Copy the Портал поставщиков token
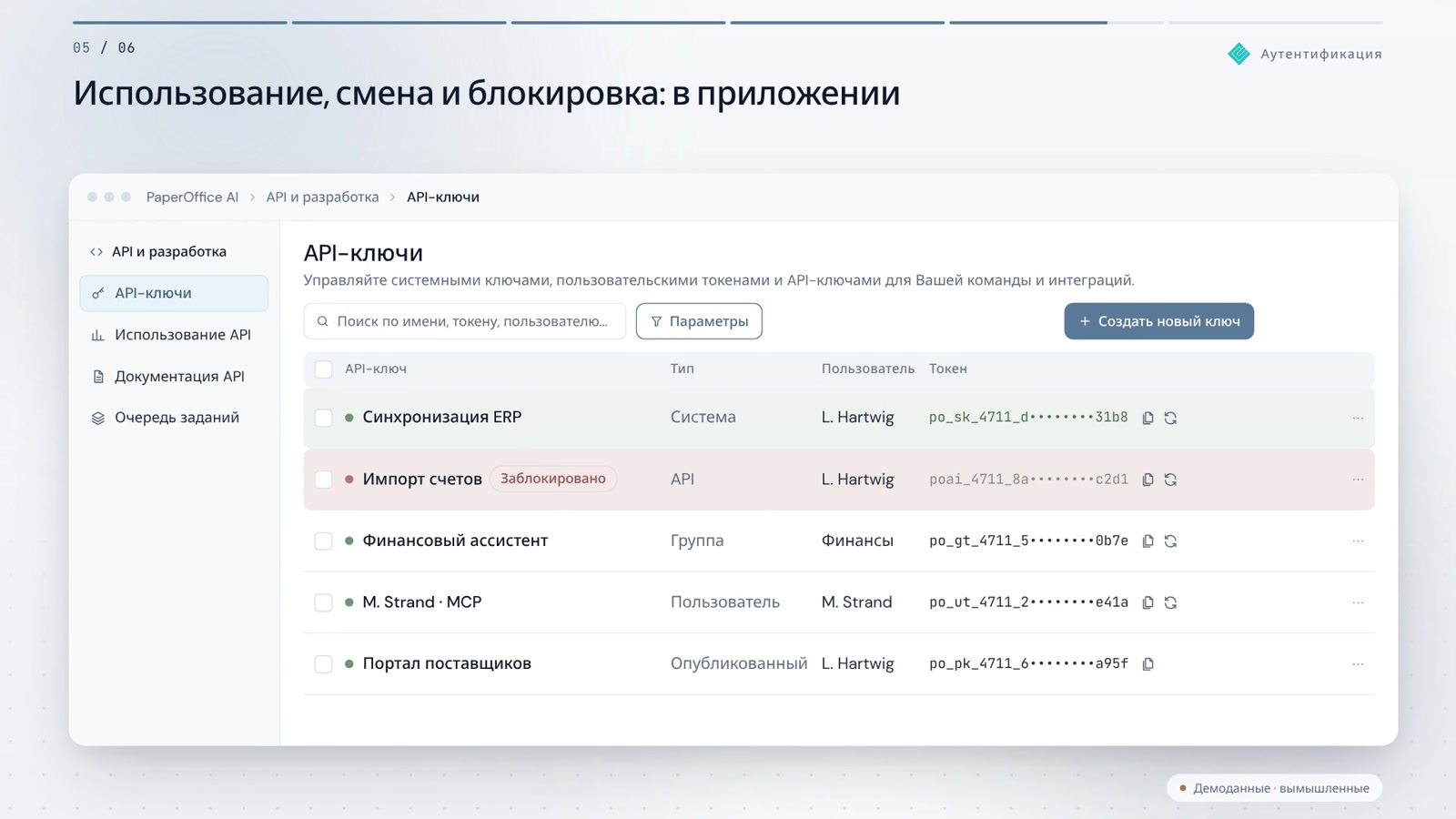 point(1148,664)
